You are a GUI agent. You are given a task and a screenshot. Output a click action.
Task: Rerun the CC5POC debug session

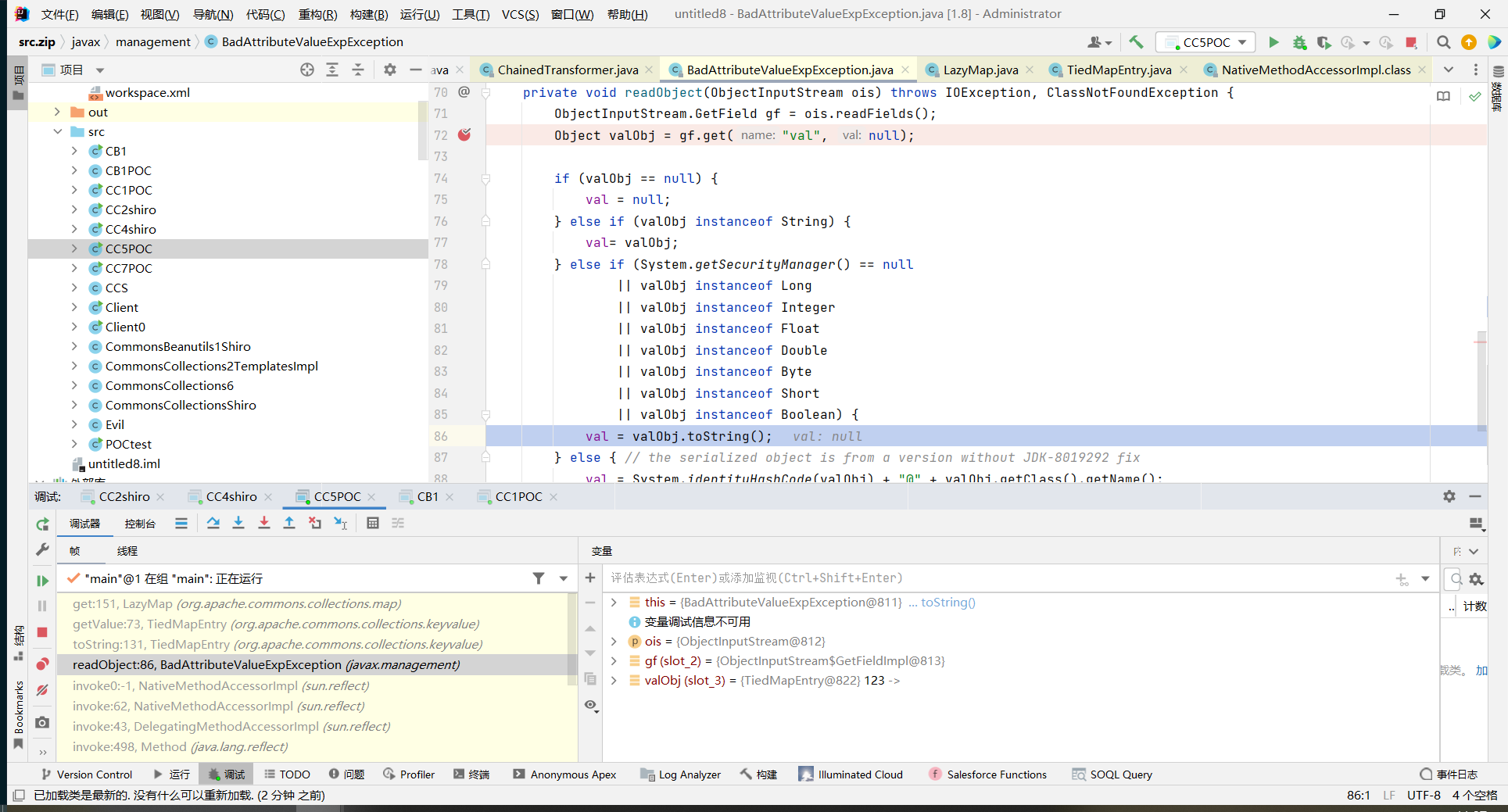coord(42,524)
